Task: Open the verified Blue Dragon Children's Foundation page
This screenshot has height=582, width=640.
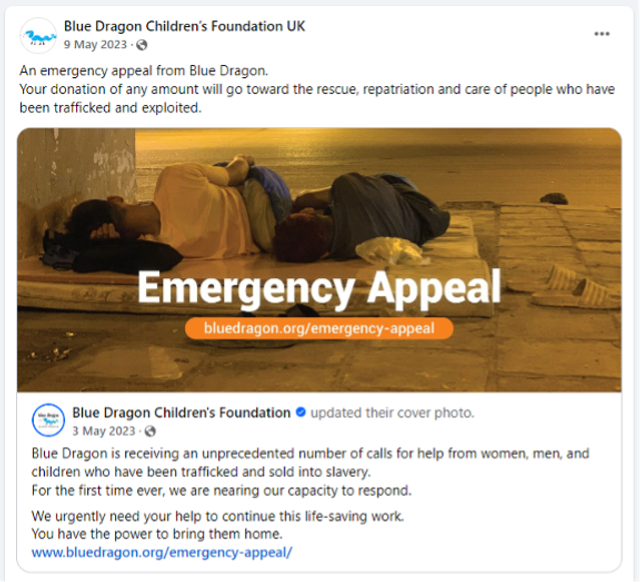Action: coord(181,413)
